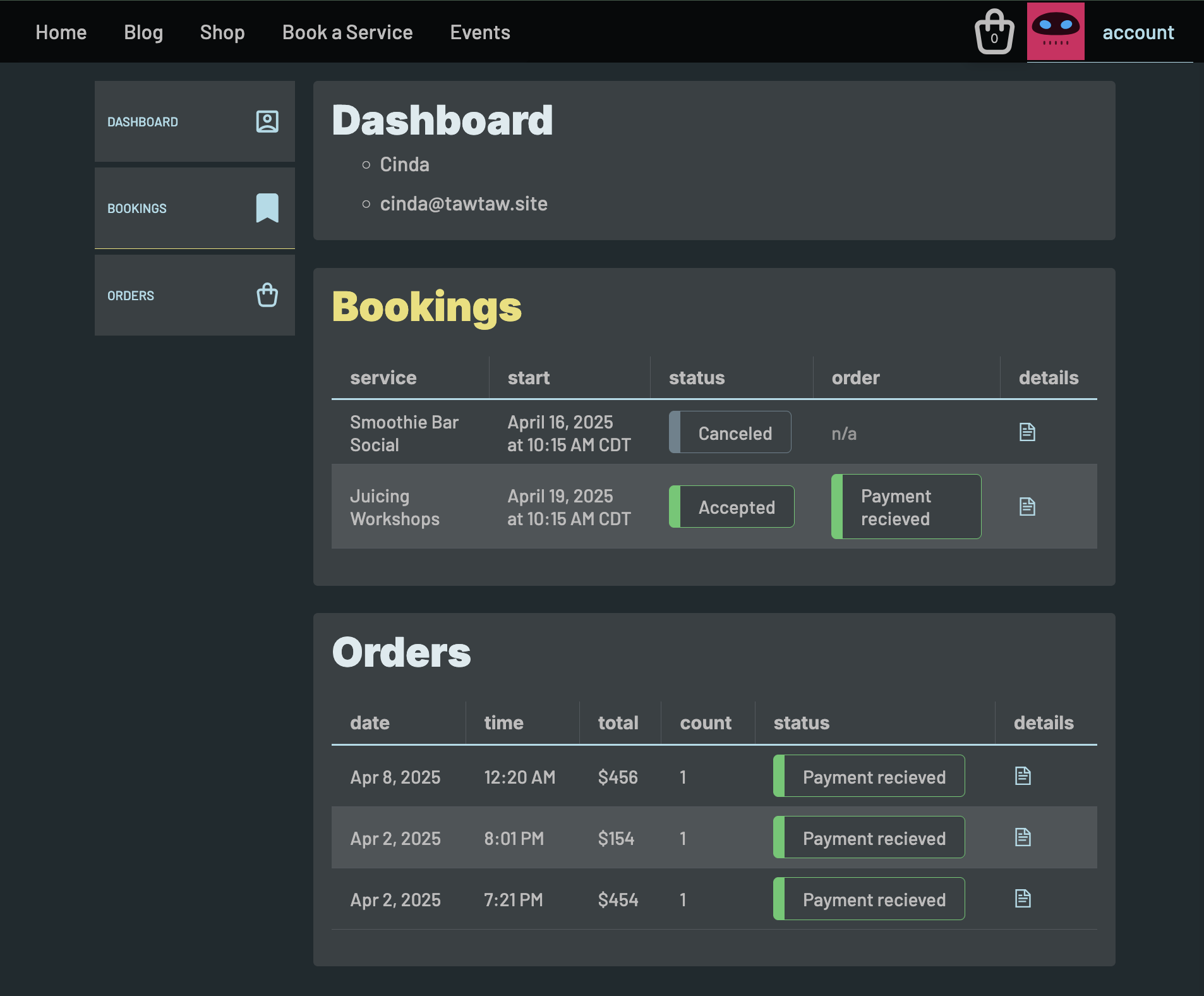This screenshot has height=996, width=1204.
Task: Open the shopping cart icon
Action: pyautogui.click(x=994, y=32)
